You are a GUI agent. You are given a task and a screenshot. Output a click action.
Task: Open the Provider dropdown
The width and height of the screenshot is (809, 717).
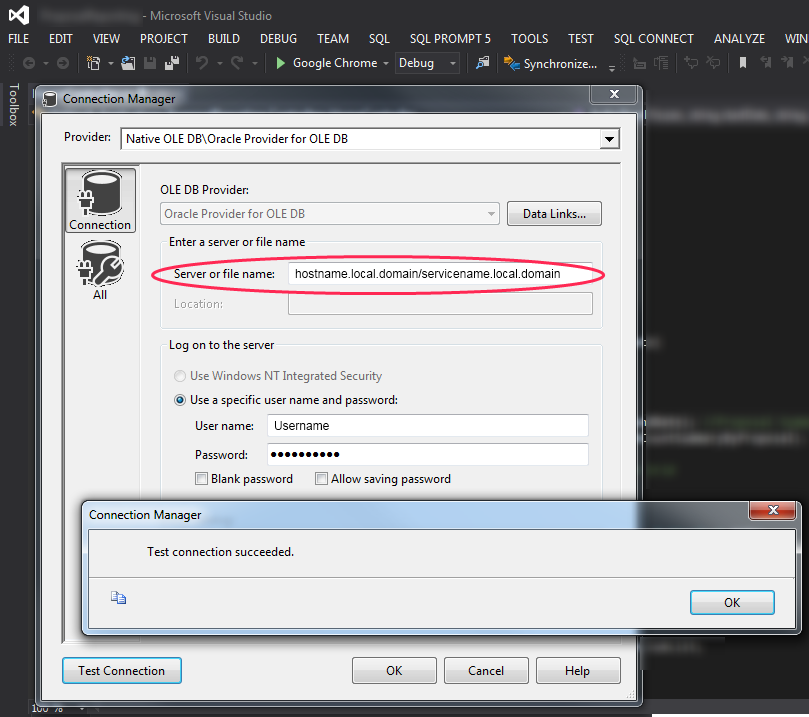609,139
